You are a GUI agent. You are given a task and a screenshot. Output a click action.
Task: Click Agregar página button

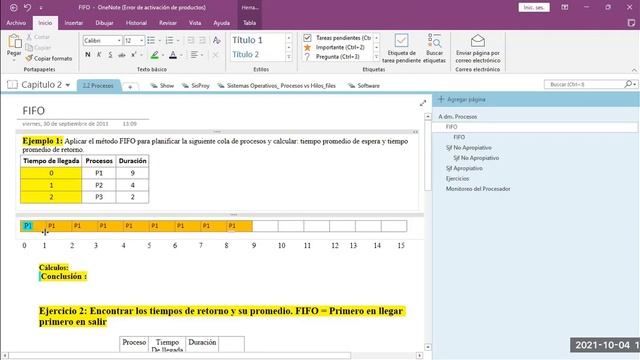pyautogui.click(x=462, y=99)
